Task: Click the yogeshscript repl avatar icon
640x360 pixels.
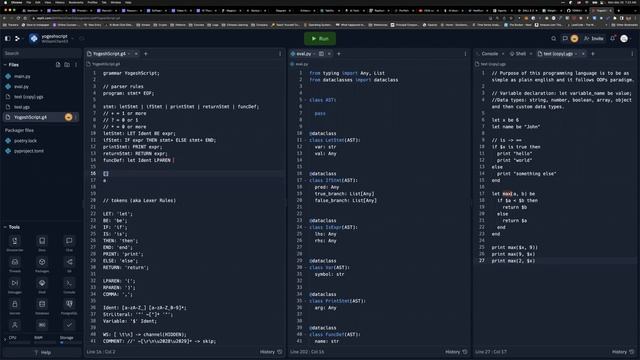Action: 34,38
